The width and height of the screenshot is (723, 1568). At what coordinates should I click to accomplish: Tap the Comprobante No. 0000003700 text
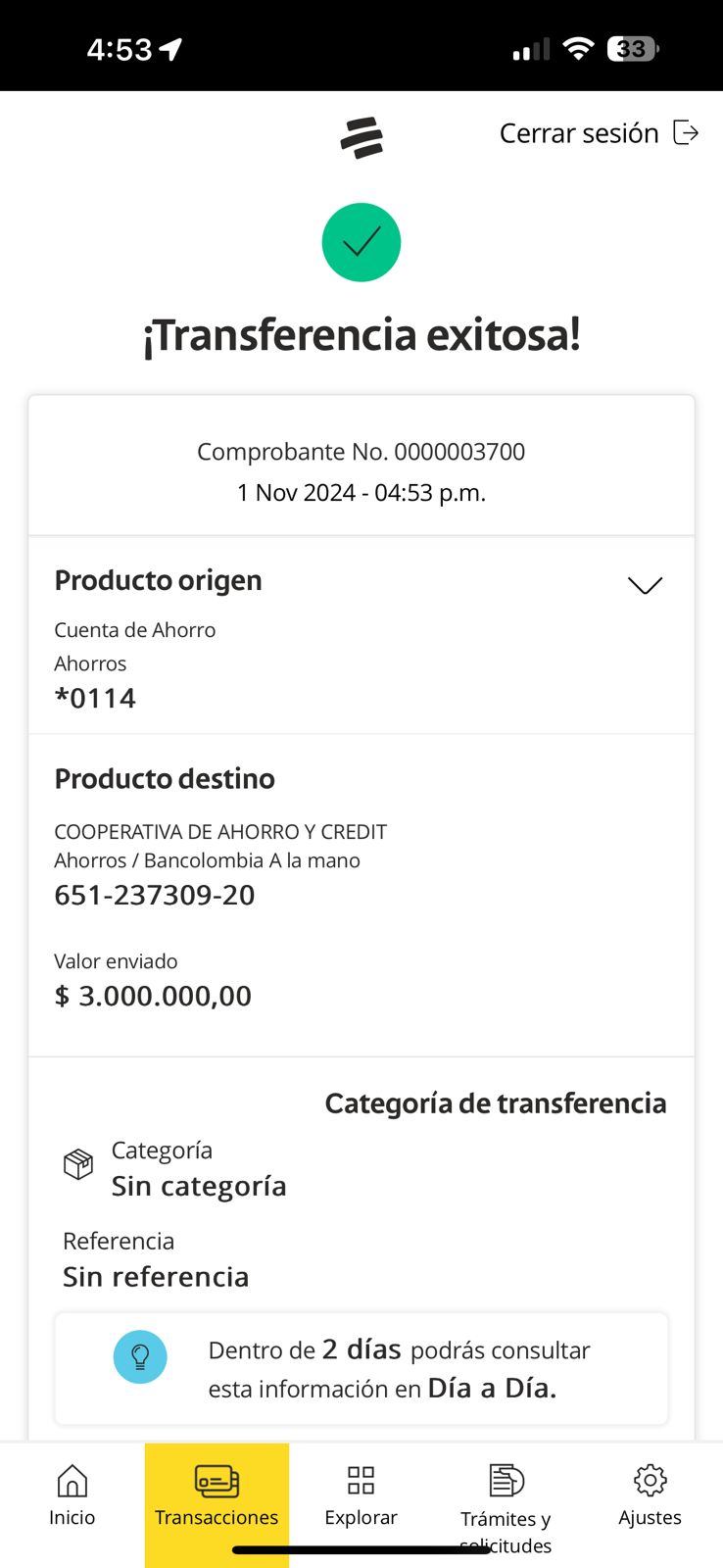click(361, 452)
